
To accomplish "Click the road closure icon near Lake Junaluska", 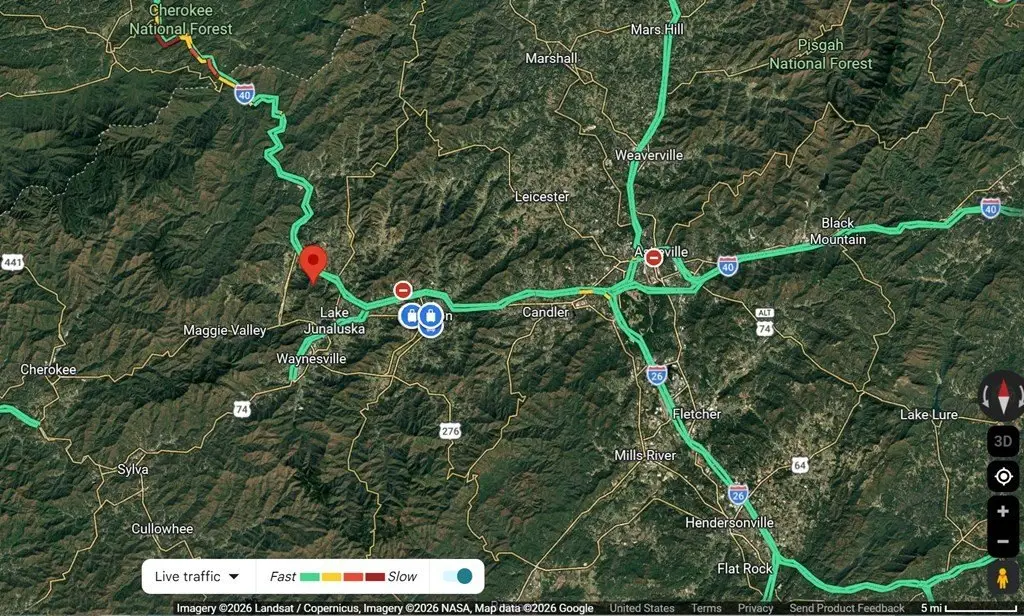I will pyautogui.click(x=403, y=290).
